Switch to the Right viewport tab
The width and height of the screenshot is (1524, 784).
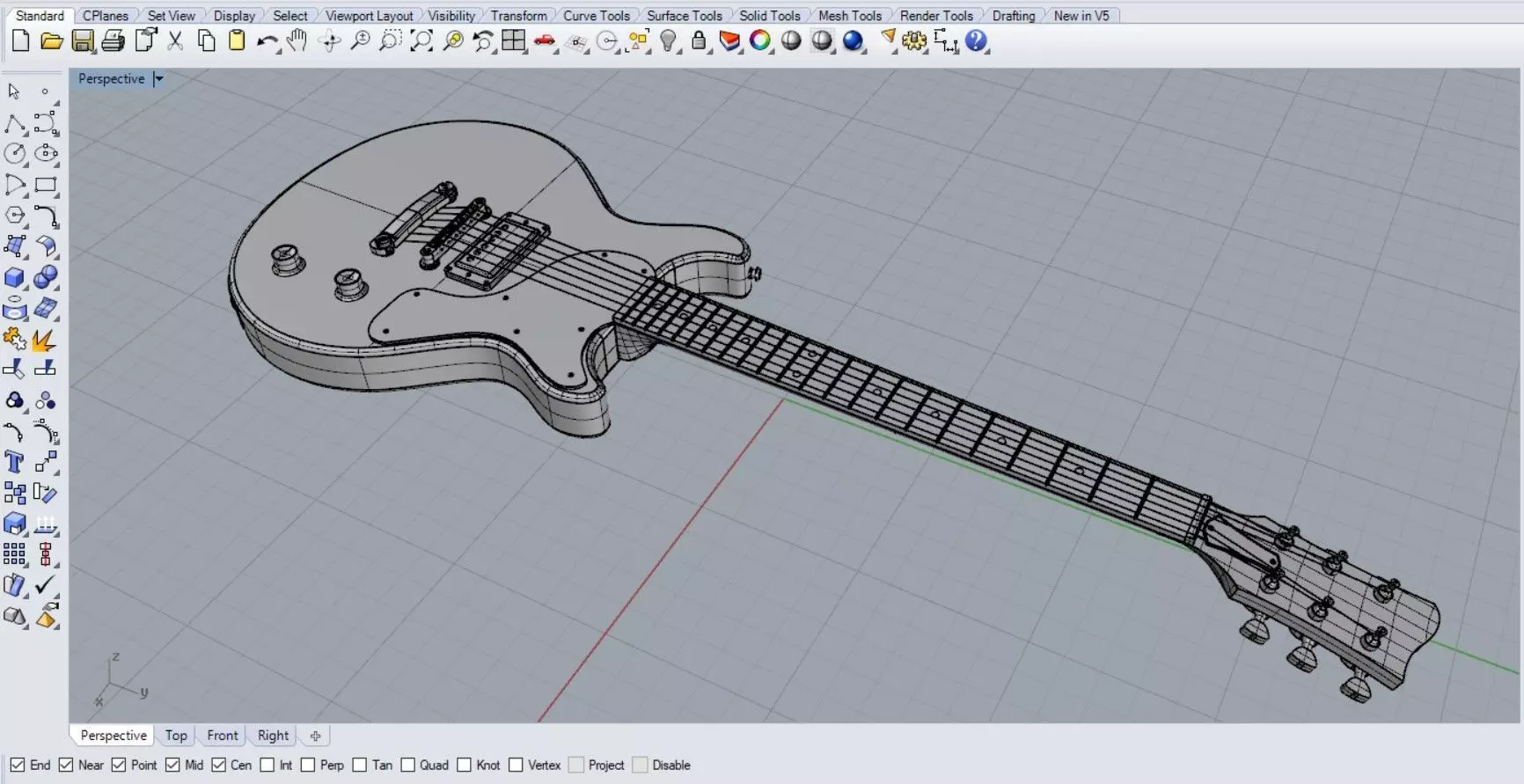pos(273,736)
